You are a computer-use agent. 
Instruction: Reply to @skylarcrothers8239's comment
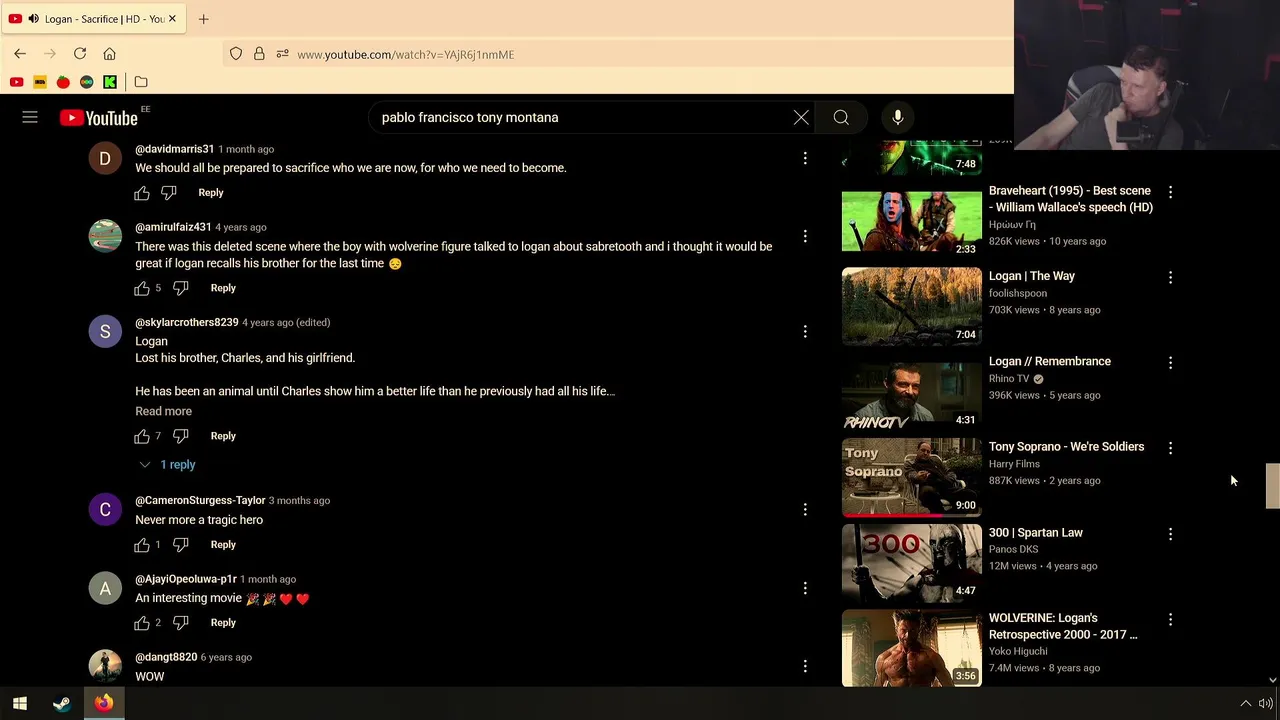(223, 436)
